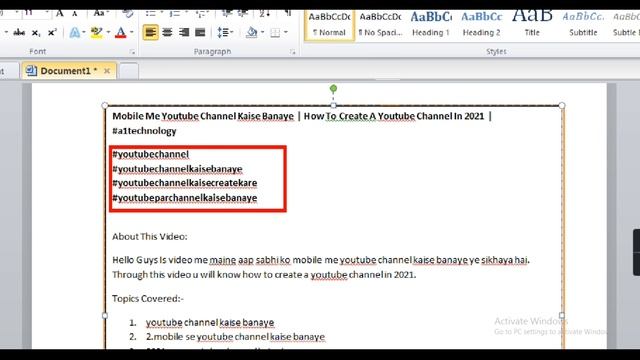This screenshot has width=640, height=360.
Task: Clear all formatting eraser icon
Action: tap(128, 14)
